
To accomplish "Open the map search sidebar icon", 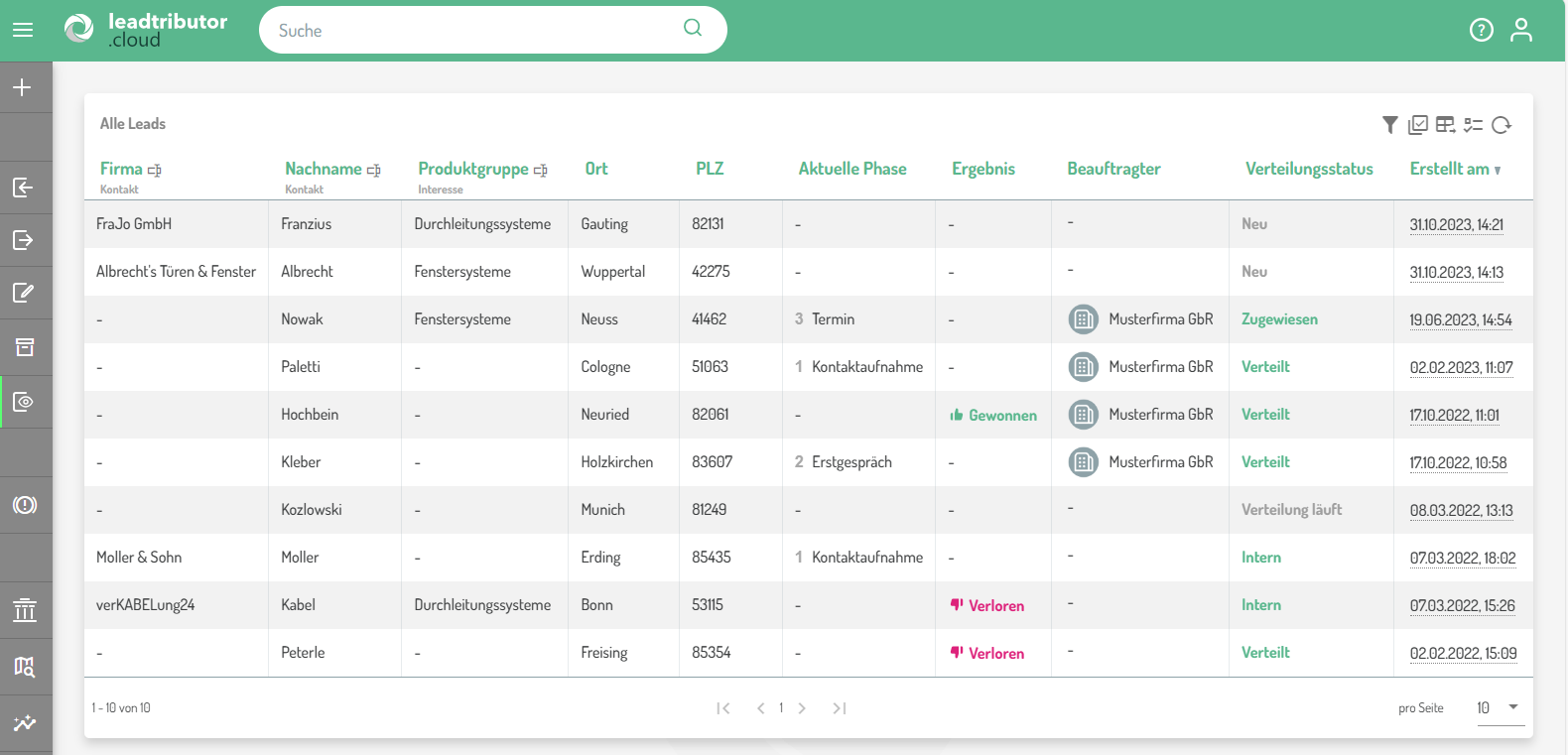I will [24, 667].
